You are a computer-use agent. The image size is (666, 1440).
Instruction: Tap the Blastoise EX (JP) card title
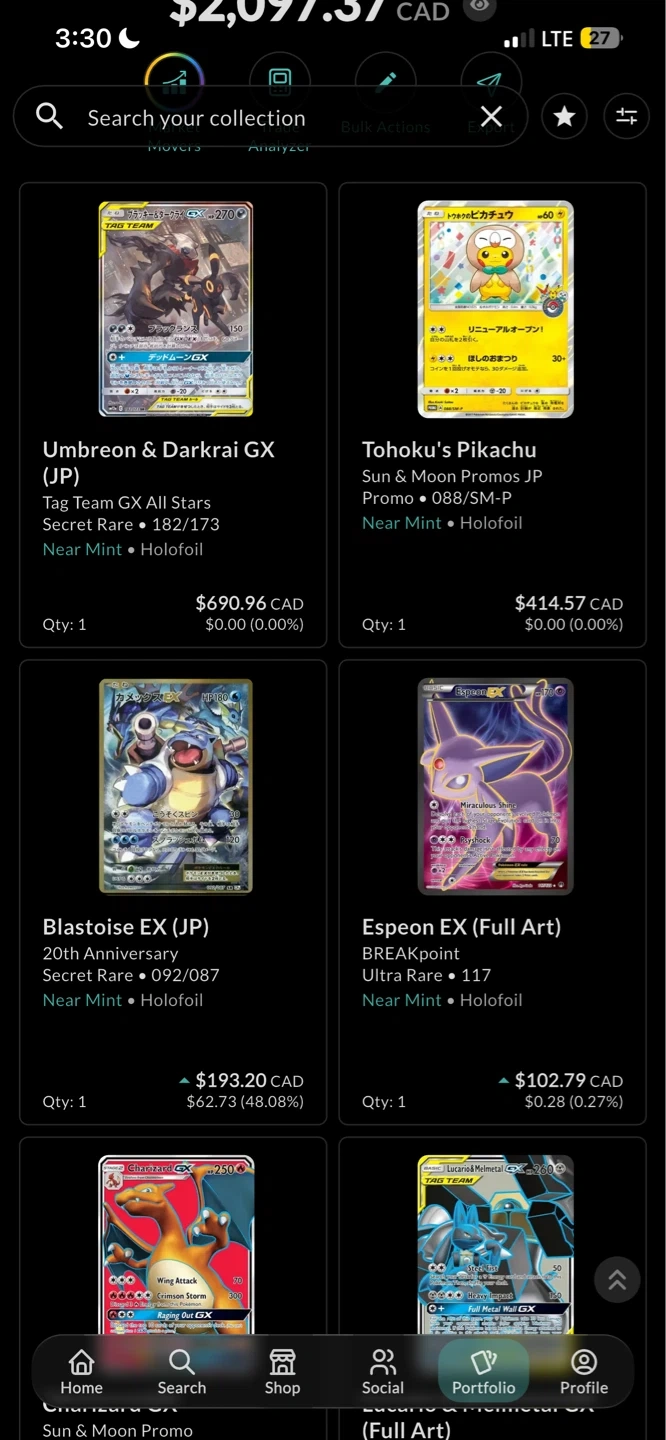point(126,927)
